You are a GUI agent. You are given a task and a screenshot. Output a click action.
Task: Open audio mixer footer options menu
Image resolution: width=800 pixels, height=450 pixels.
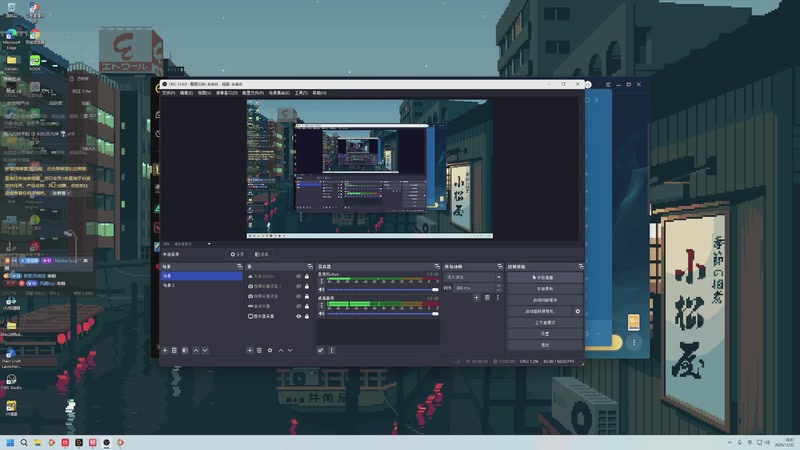click(332, 351)
